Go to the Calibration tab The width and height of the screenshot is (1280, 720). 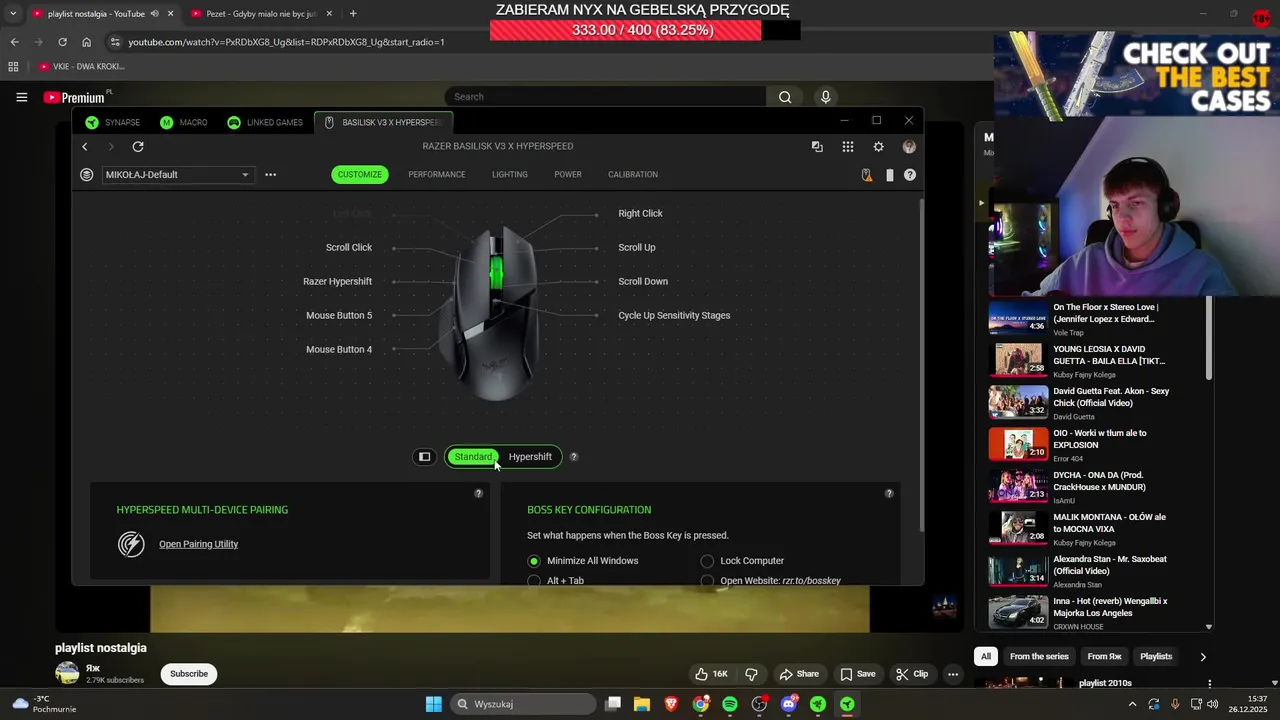pos(633,174)
